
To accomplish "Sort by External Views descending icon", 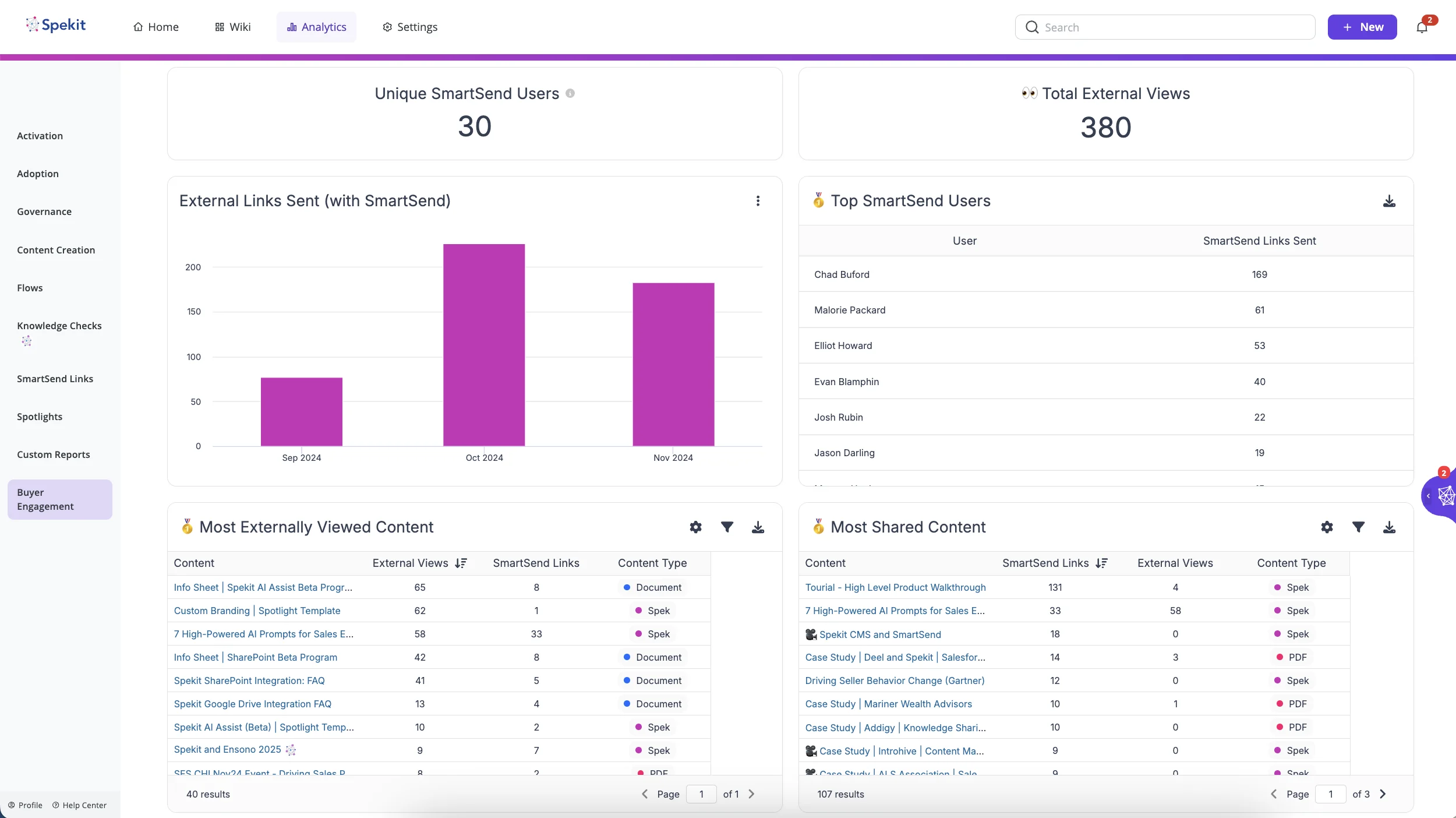I will click(x=461, y=563).
